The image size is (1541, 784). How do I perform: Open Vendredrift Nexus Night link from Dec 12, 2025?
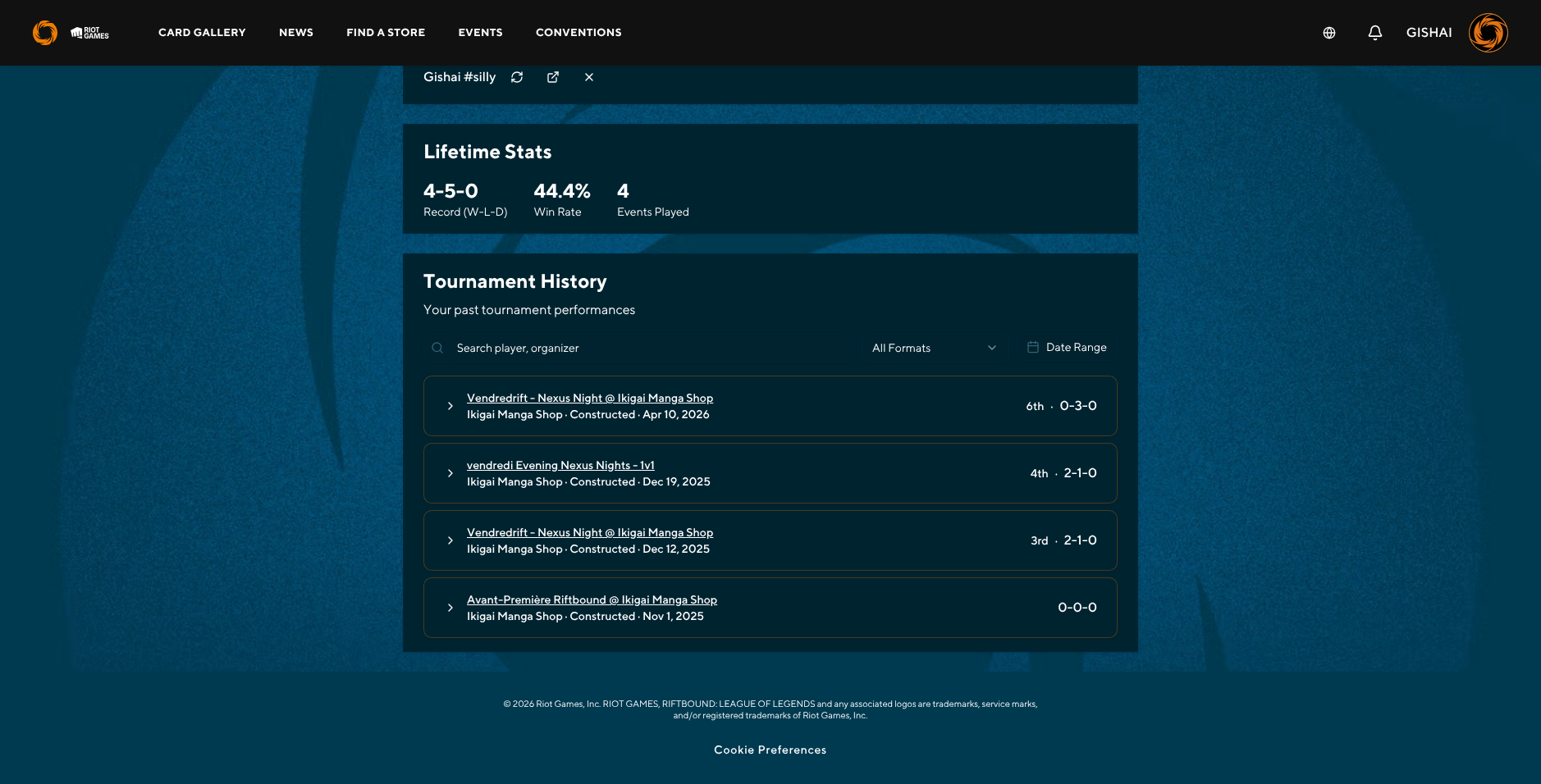tap(590, 532)
